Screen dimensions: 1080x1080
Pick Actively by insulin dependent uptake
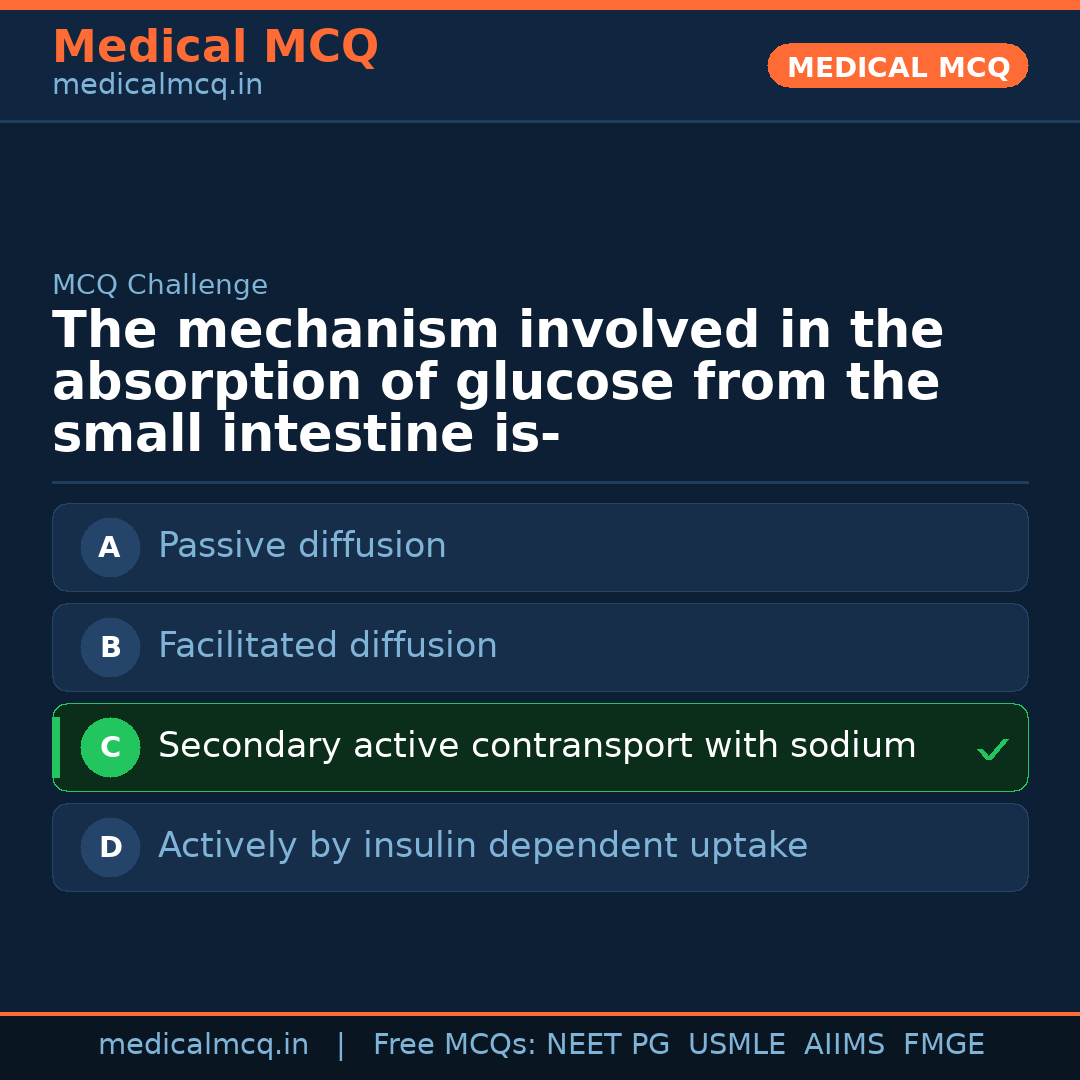tap(483, 846)
